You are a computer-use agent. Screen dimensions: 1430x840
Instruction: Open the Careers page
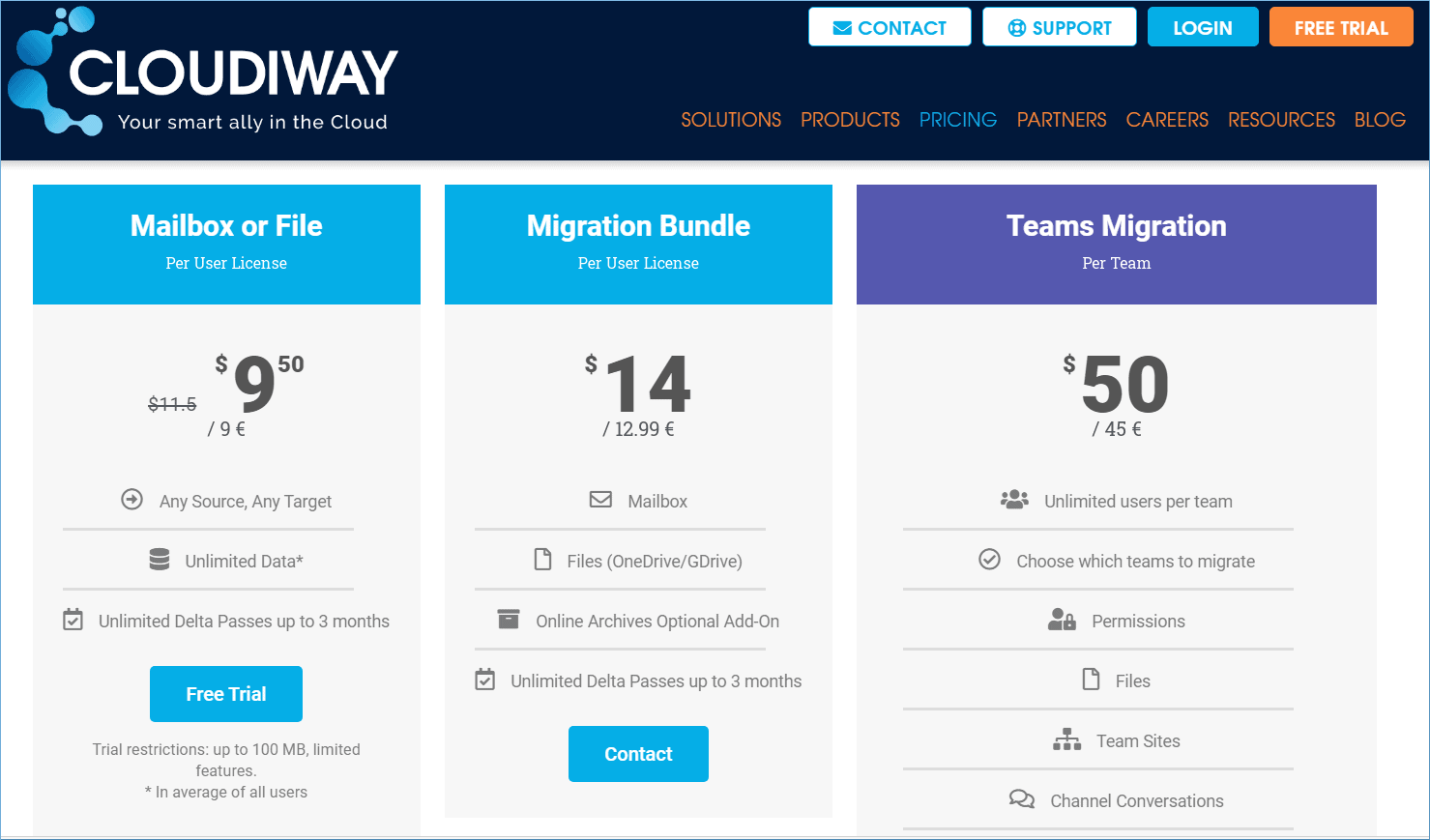pyautogui.click(x=1167, y=120)
